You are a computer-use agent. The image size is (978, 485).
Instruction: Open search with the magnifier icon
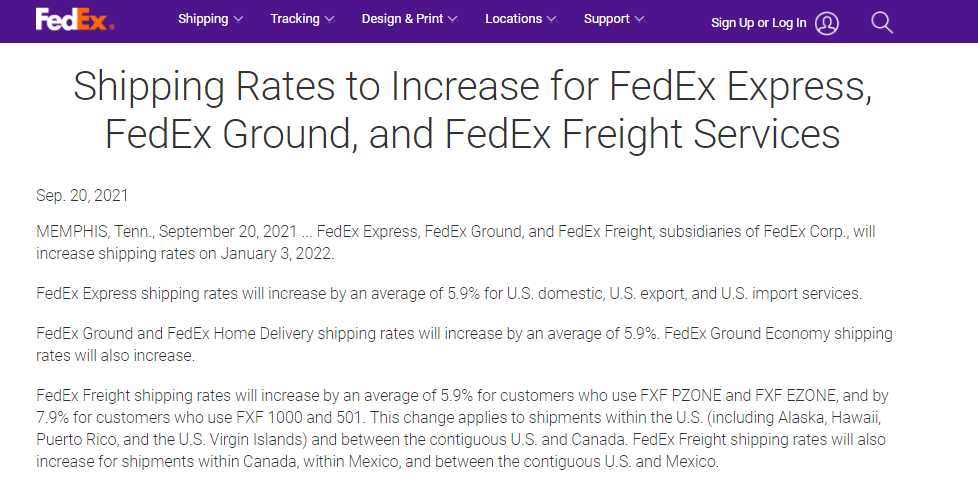point(881,23)
